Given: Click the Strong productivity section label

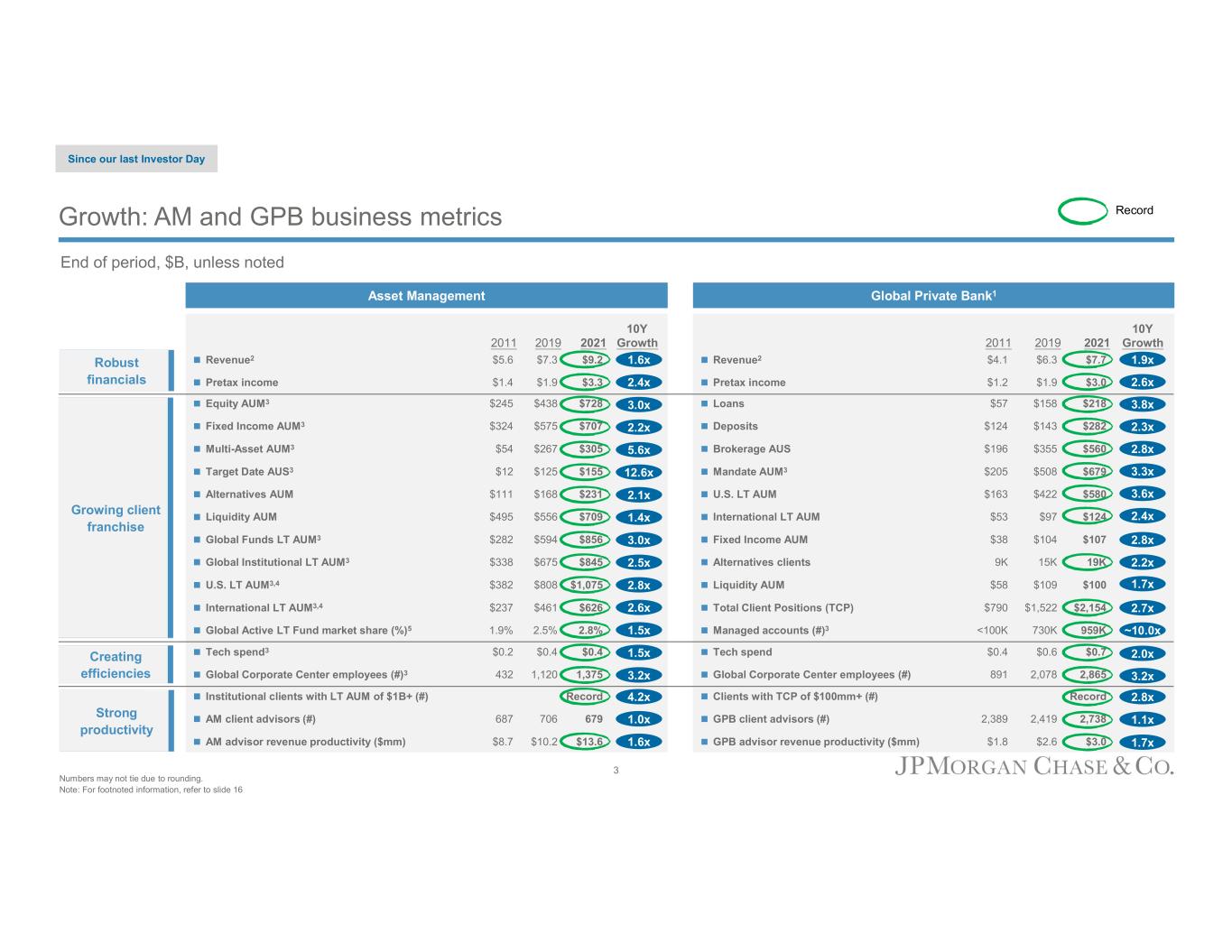Looking at the screenshot, I should pyautogui.click(x=116, y=721).
